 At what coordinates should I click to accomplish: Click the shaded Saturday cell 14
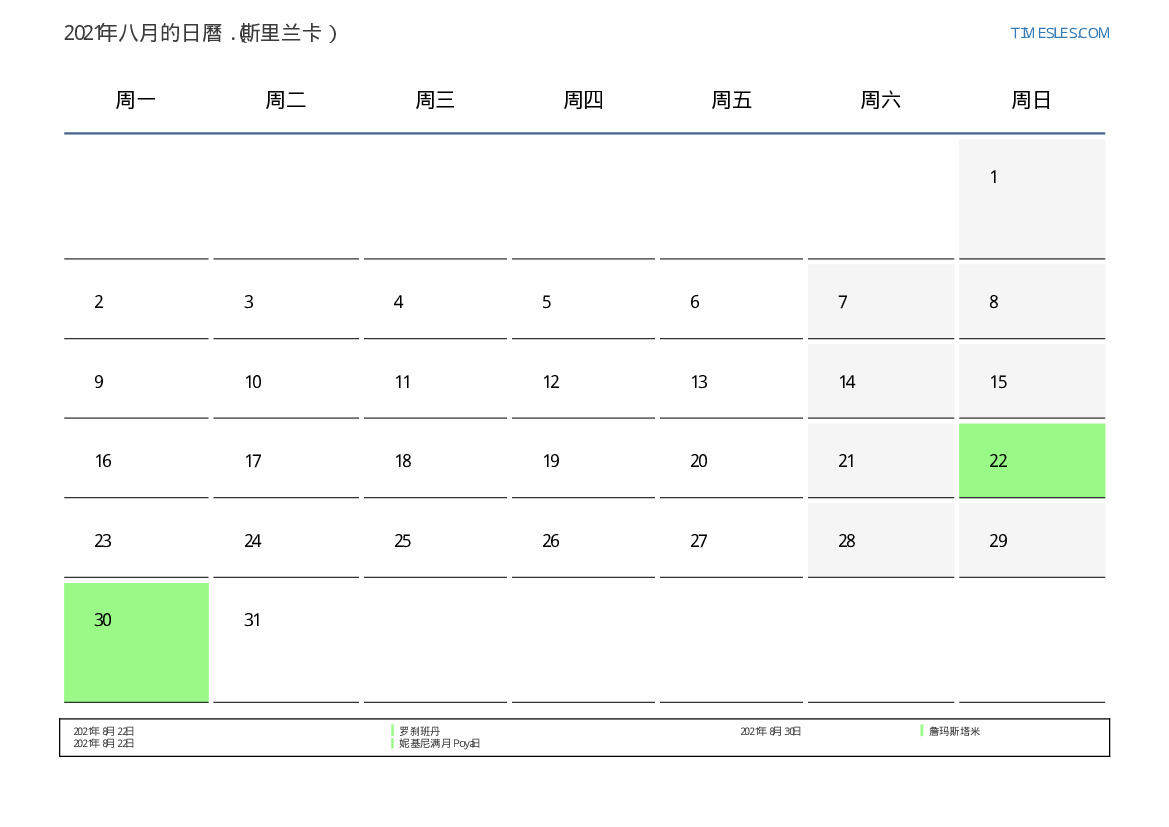pos(880,381)
